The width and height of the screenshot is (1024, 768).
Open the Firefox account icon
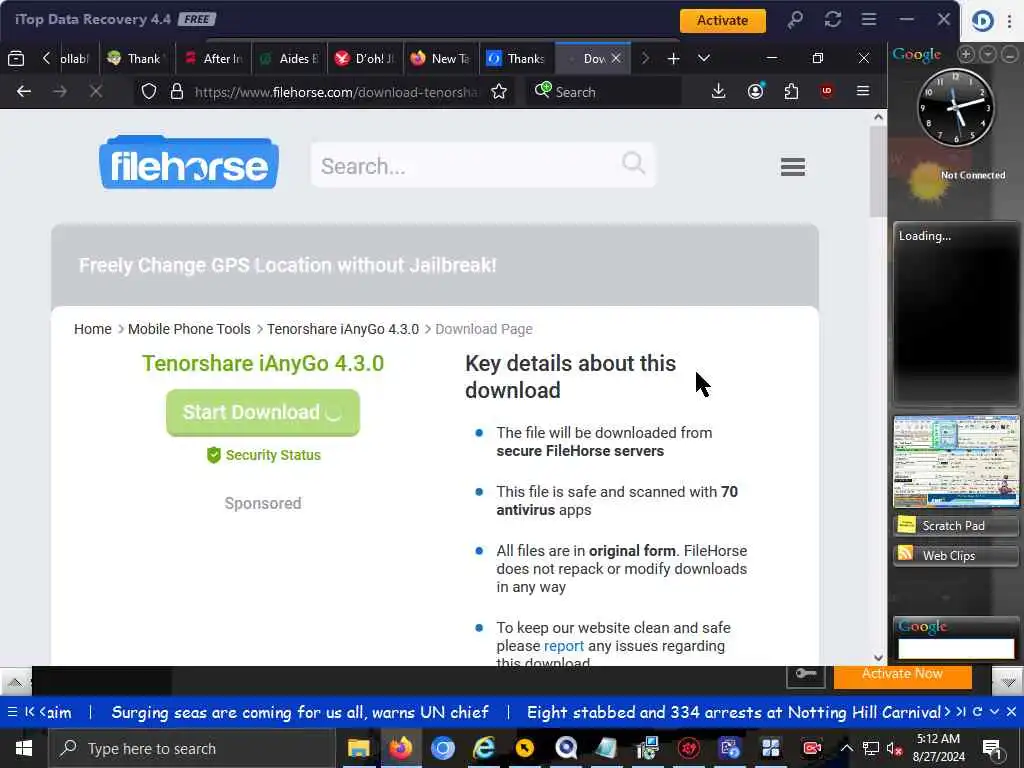click(756, 91)
